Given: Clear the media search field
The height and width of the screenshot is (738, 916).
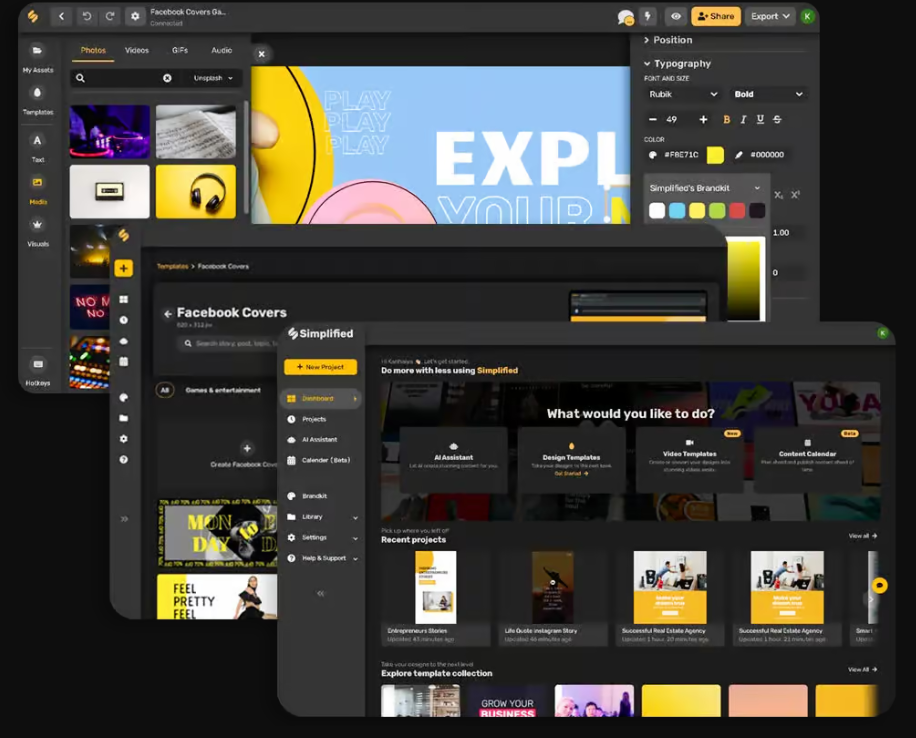Looking at the screenshot, I should [167, 78].
